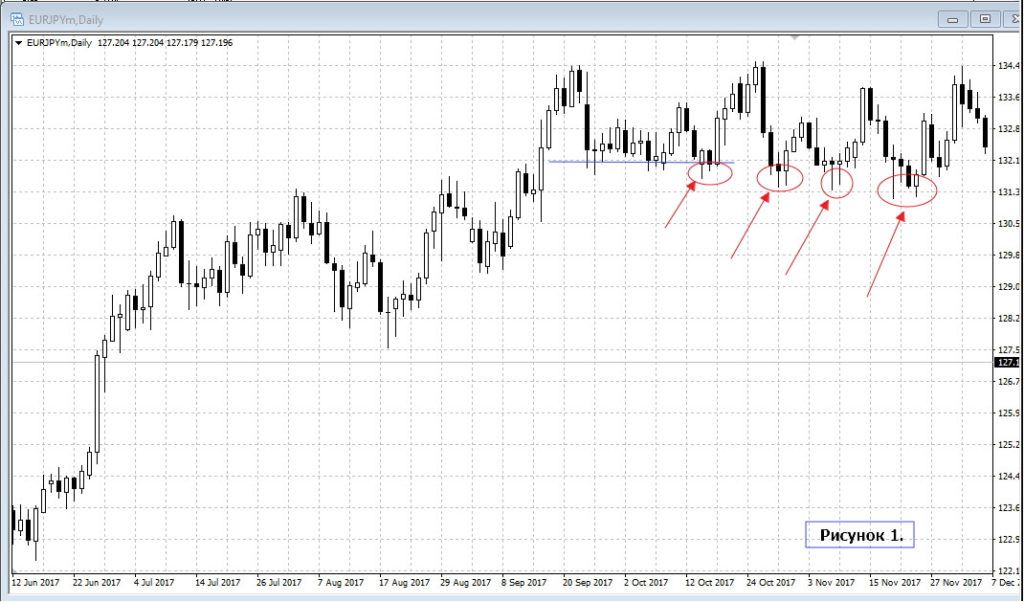Open the EURJPYm,Daily symbol dropdown triangle

19,42
